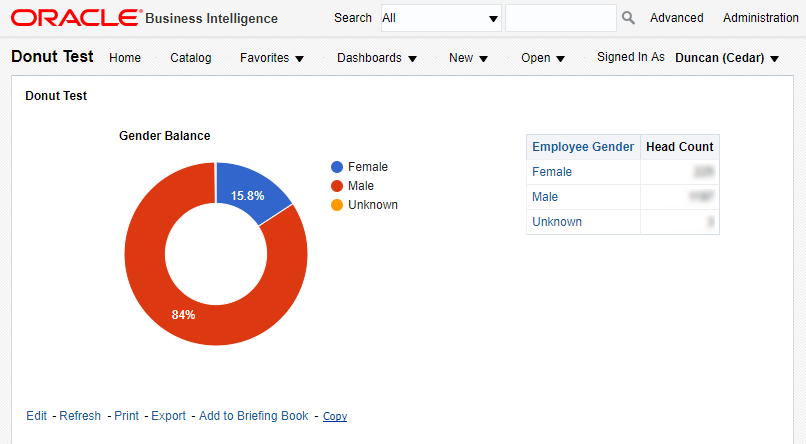Open the Catalog
This screenshot has height=444, width=806.
coord(191,58)
